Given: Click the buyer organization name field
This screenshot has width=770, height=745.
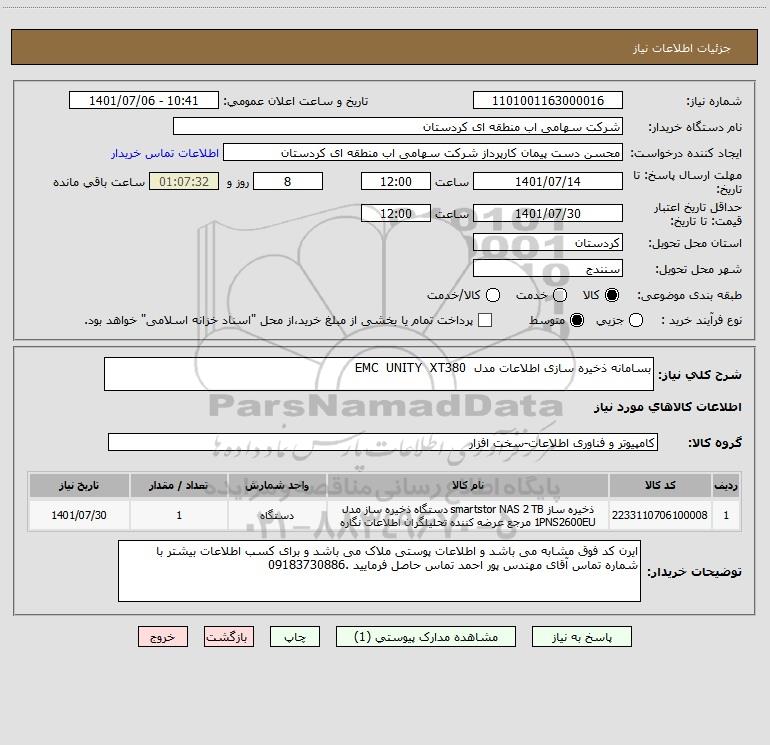Looking at the screenshot, I should 398,127.
